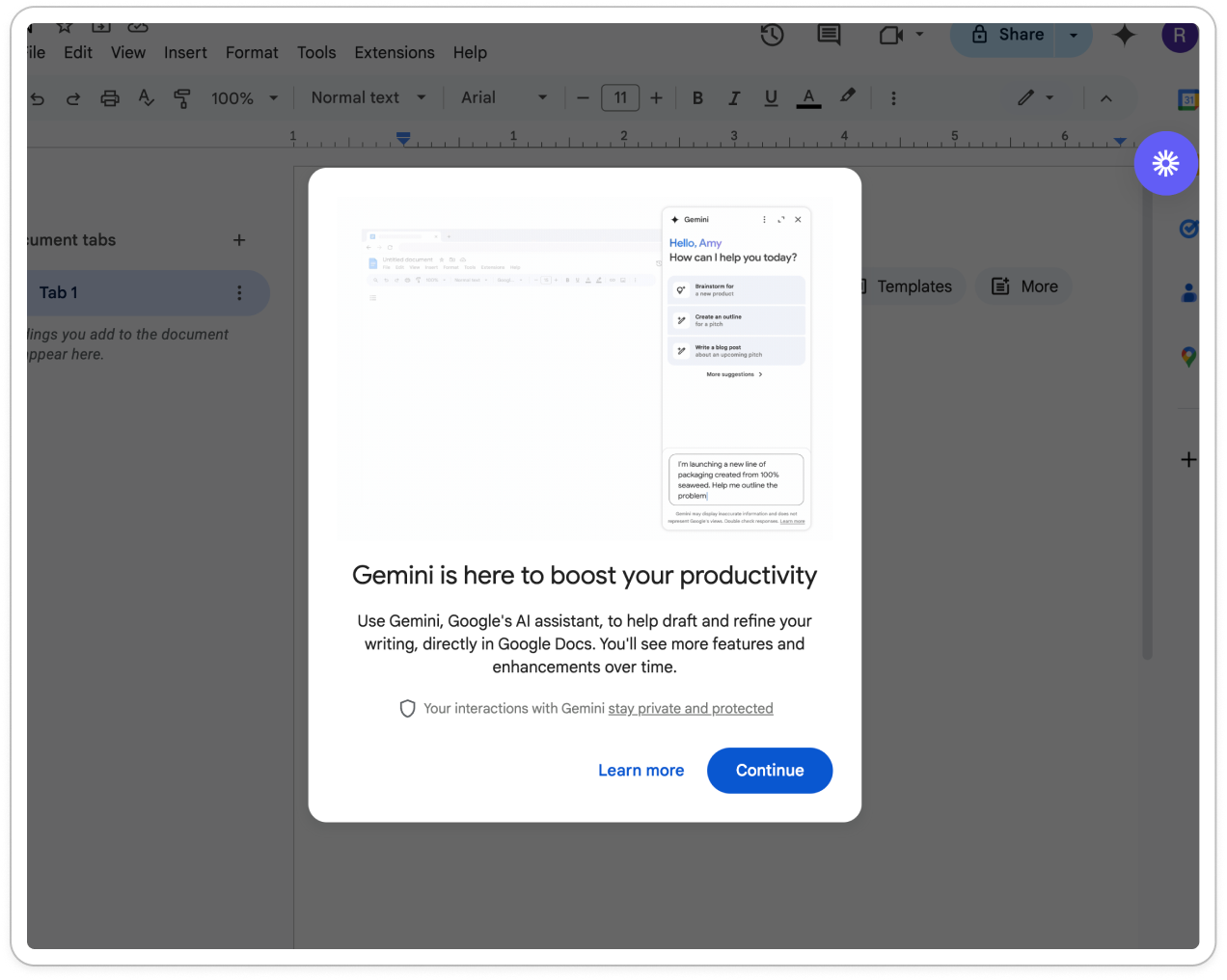Viewport: 1227px width, 980px height.
Task: Click the Continue button in the dialog
Action: pos(770,771)
